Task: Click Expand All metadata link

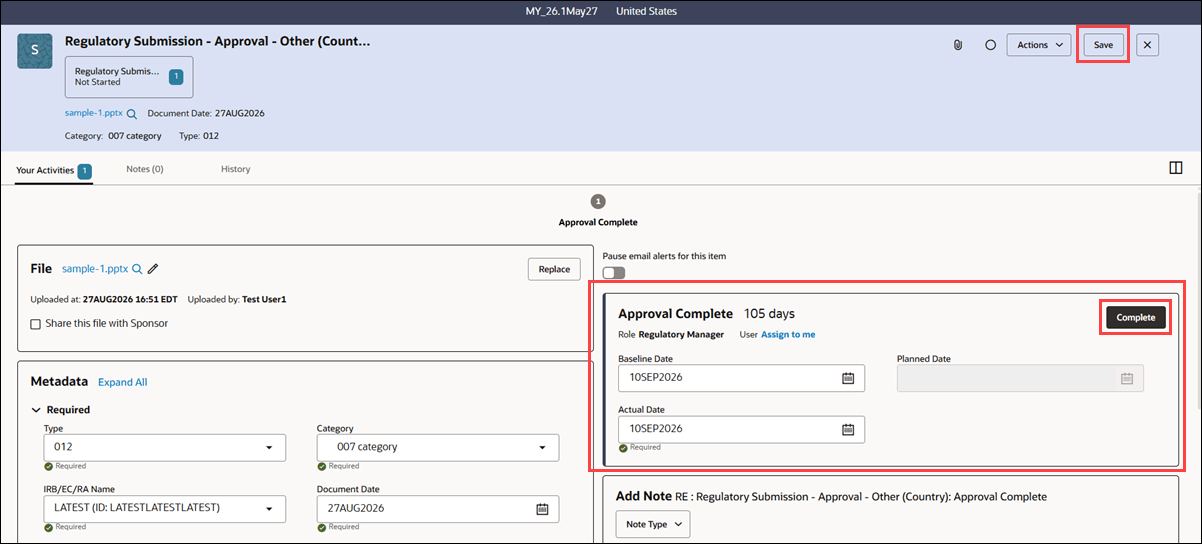Action: tap(122, 382)
